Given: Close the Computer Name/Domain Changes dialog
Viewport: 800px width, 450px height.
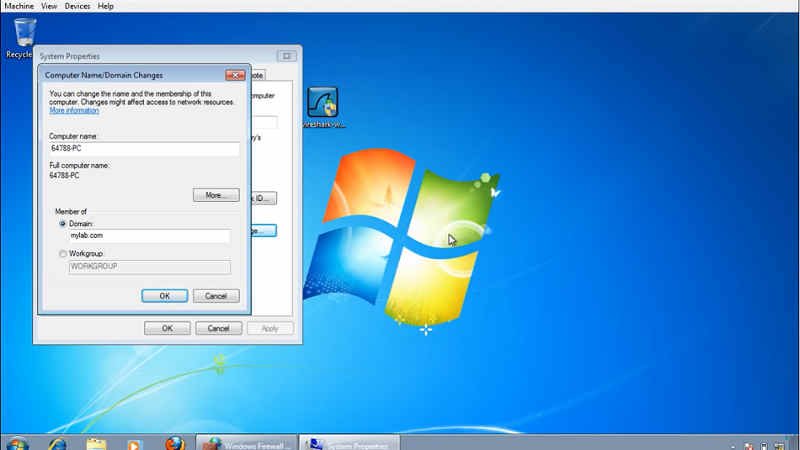Looking at the screenshot, I should 235,75.
